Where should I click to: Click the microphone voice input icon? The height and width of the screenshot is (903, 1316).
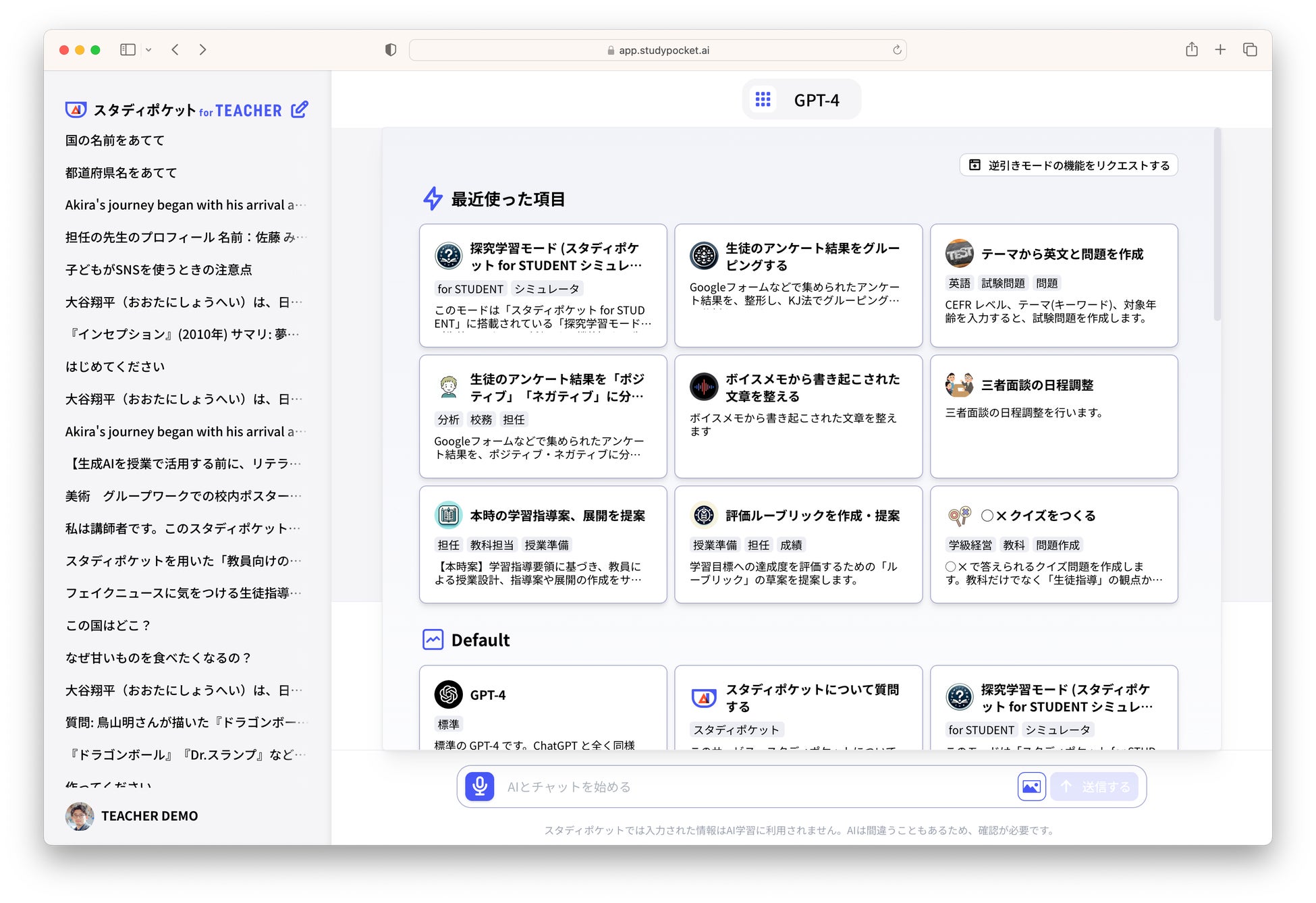click(x=479, y=786)
